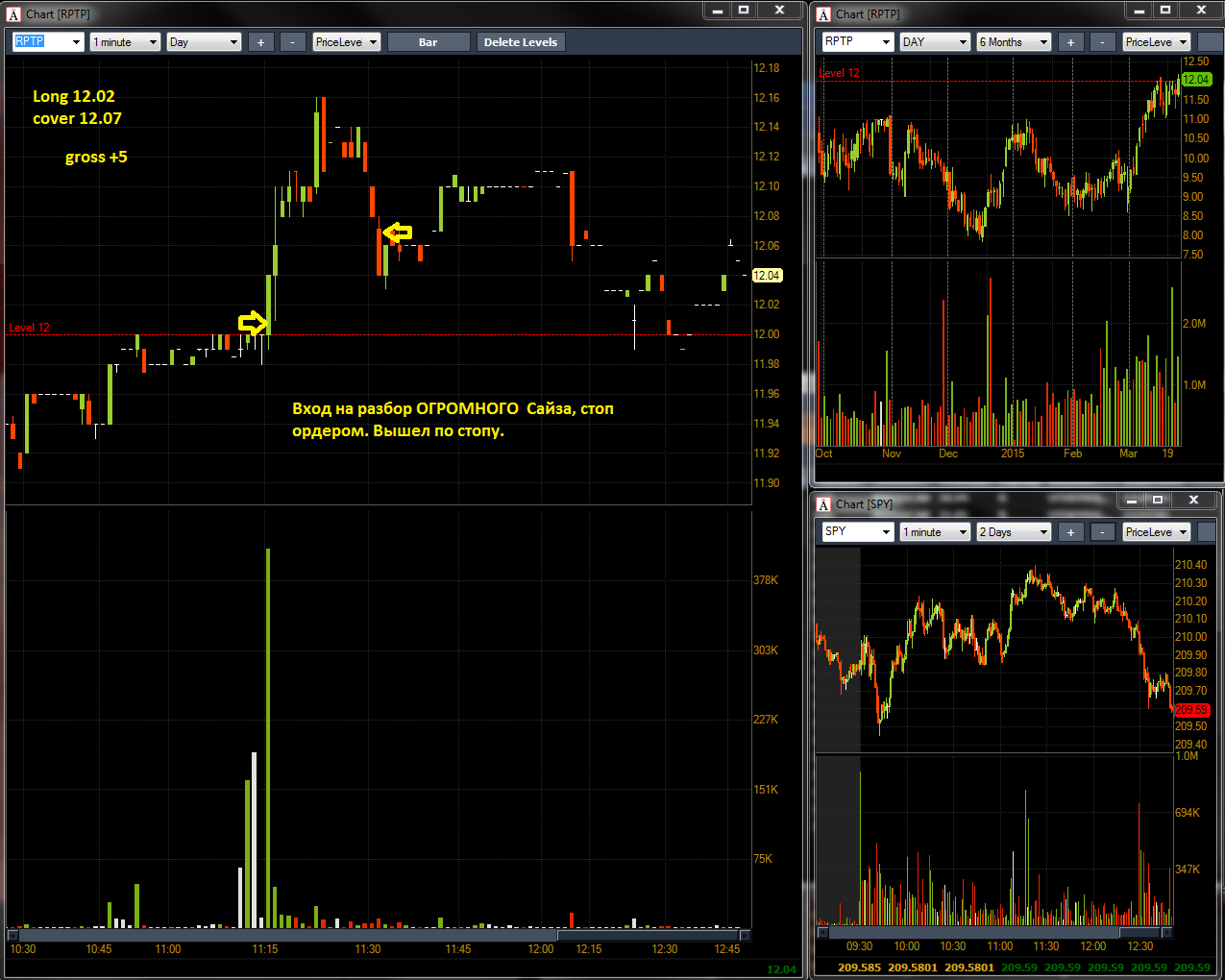Click the Bar chart type button
The image size is (1225, 980).
429,42
